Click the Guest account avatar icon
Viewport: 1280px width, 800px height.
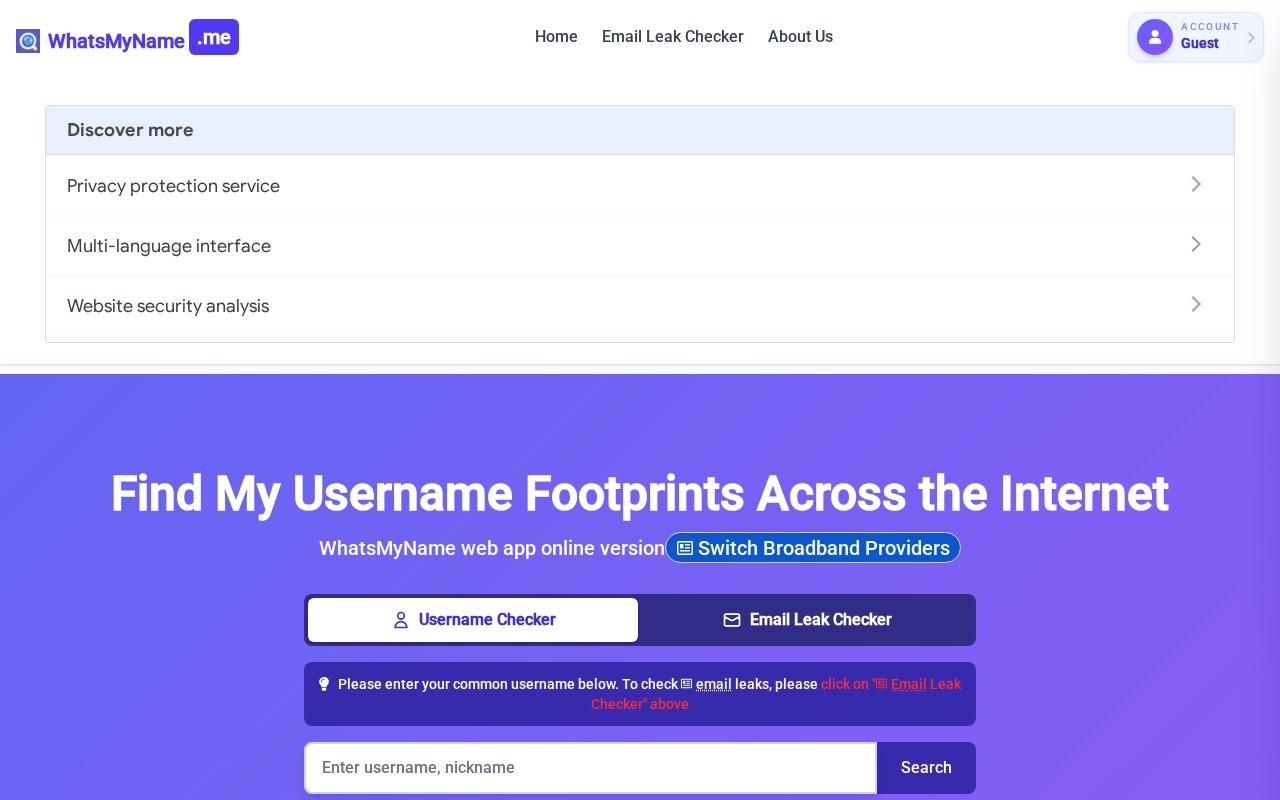click(x=1155, y=37)
